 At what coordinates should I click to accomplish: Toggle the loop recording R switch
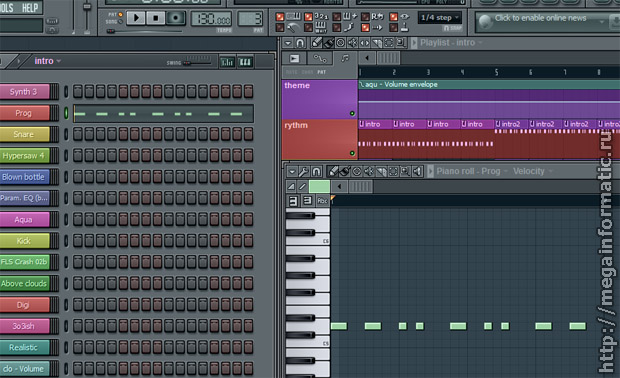point(365,17)
